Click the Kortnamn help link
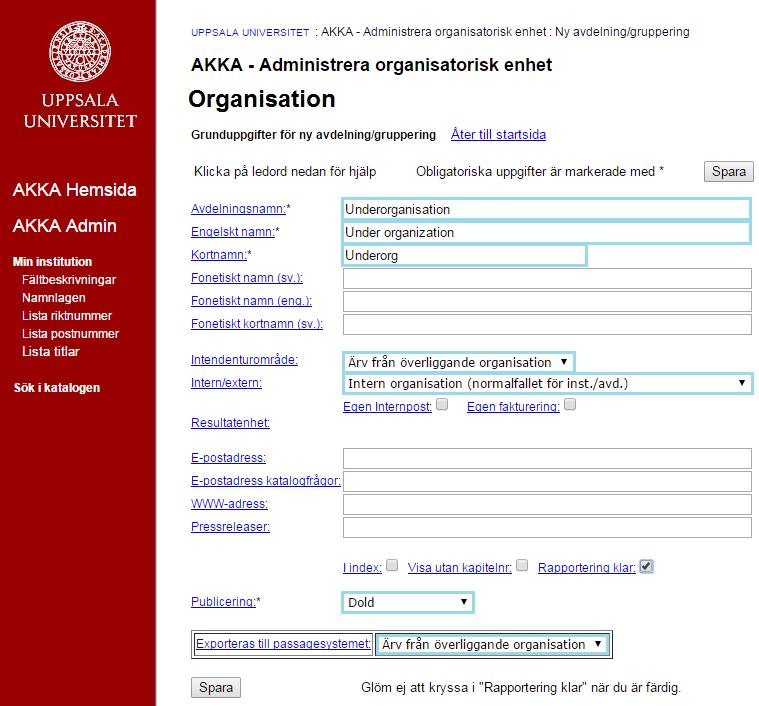The image size is (759, 706). (x=219, y=255)
